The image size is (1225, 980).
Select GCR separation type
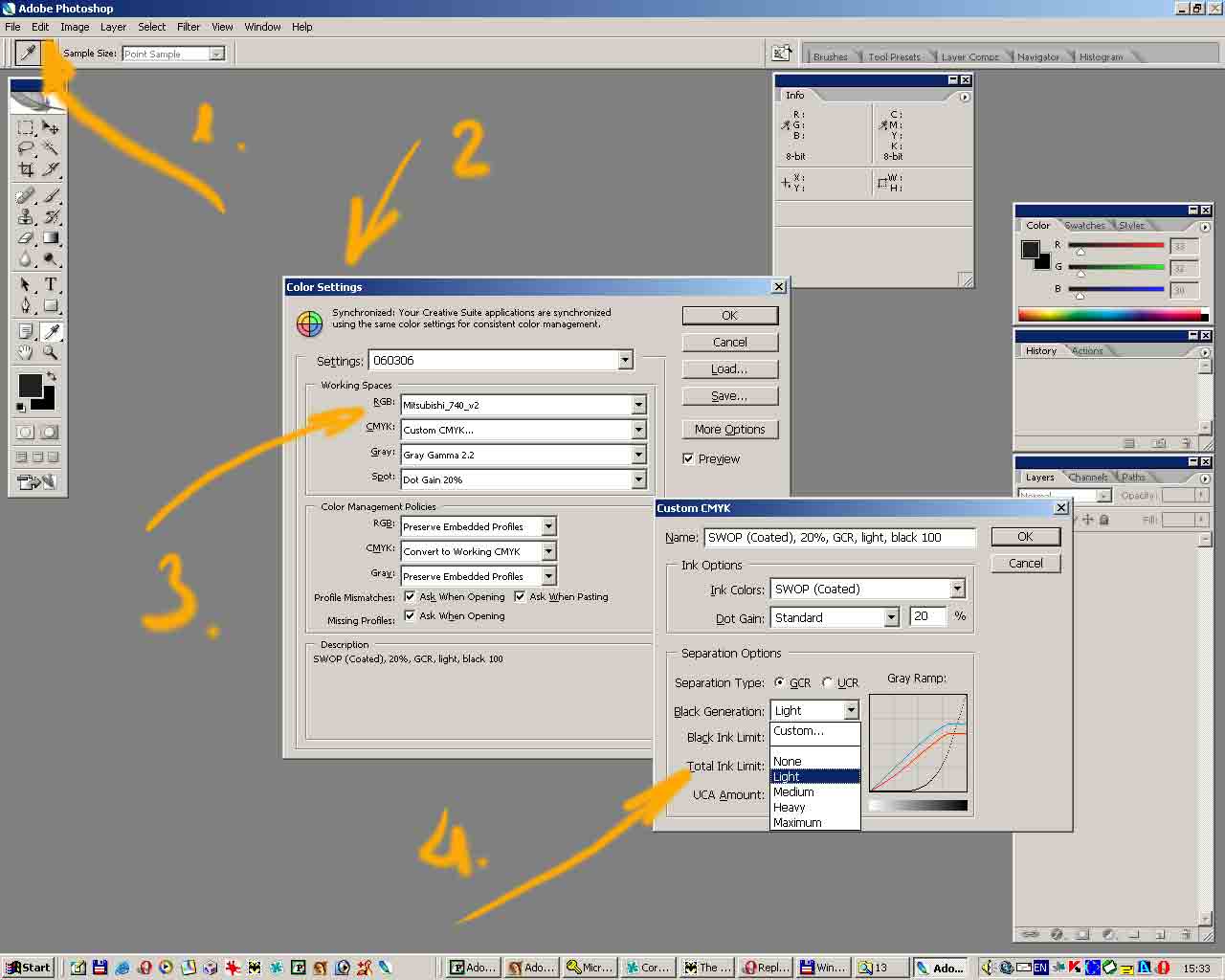coord(779,682)
